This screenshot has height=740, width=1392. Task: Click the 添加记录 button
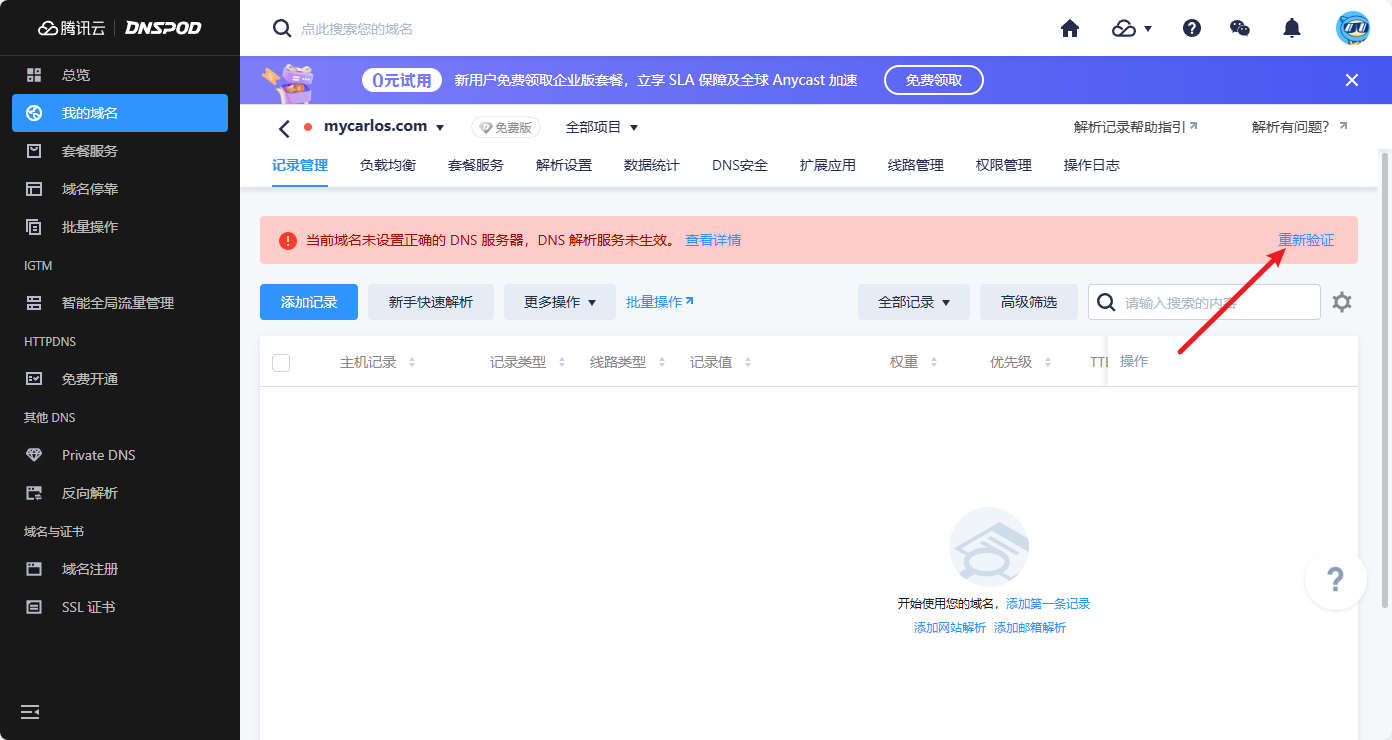(309, 302)
